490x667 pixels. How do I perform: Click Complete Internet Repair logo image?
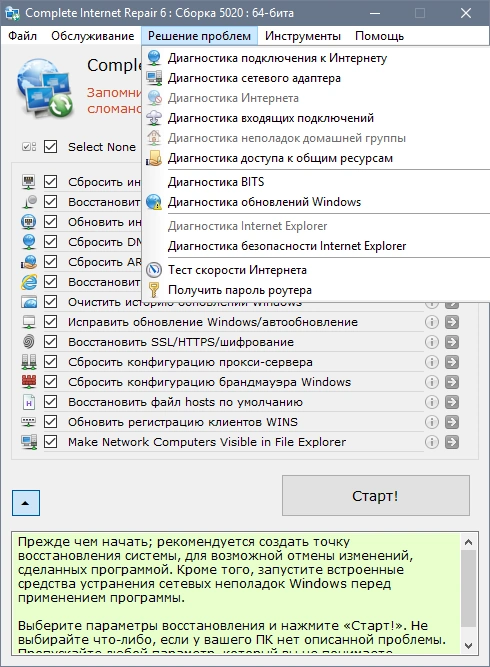[x=45, y=88]
